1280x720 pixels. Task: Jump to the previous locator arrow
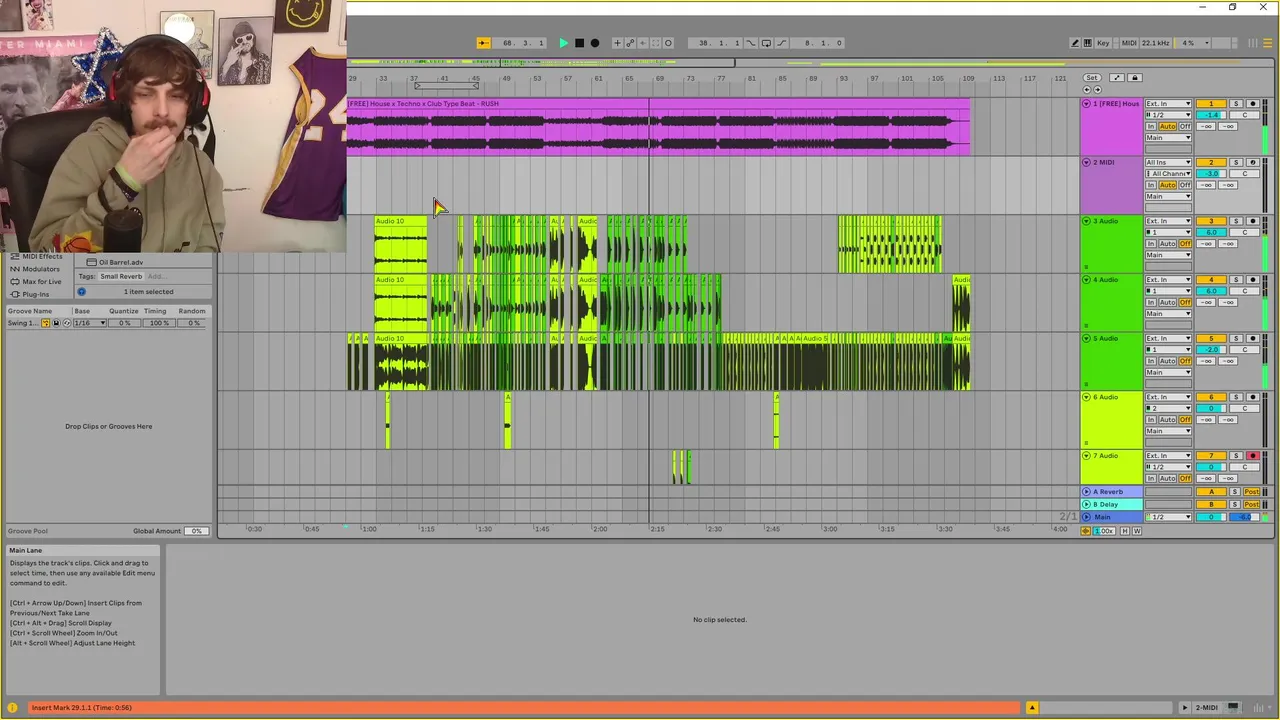tap(1087, 90)
